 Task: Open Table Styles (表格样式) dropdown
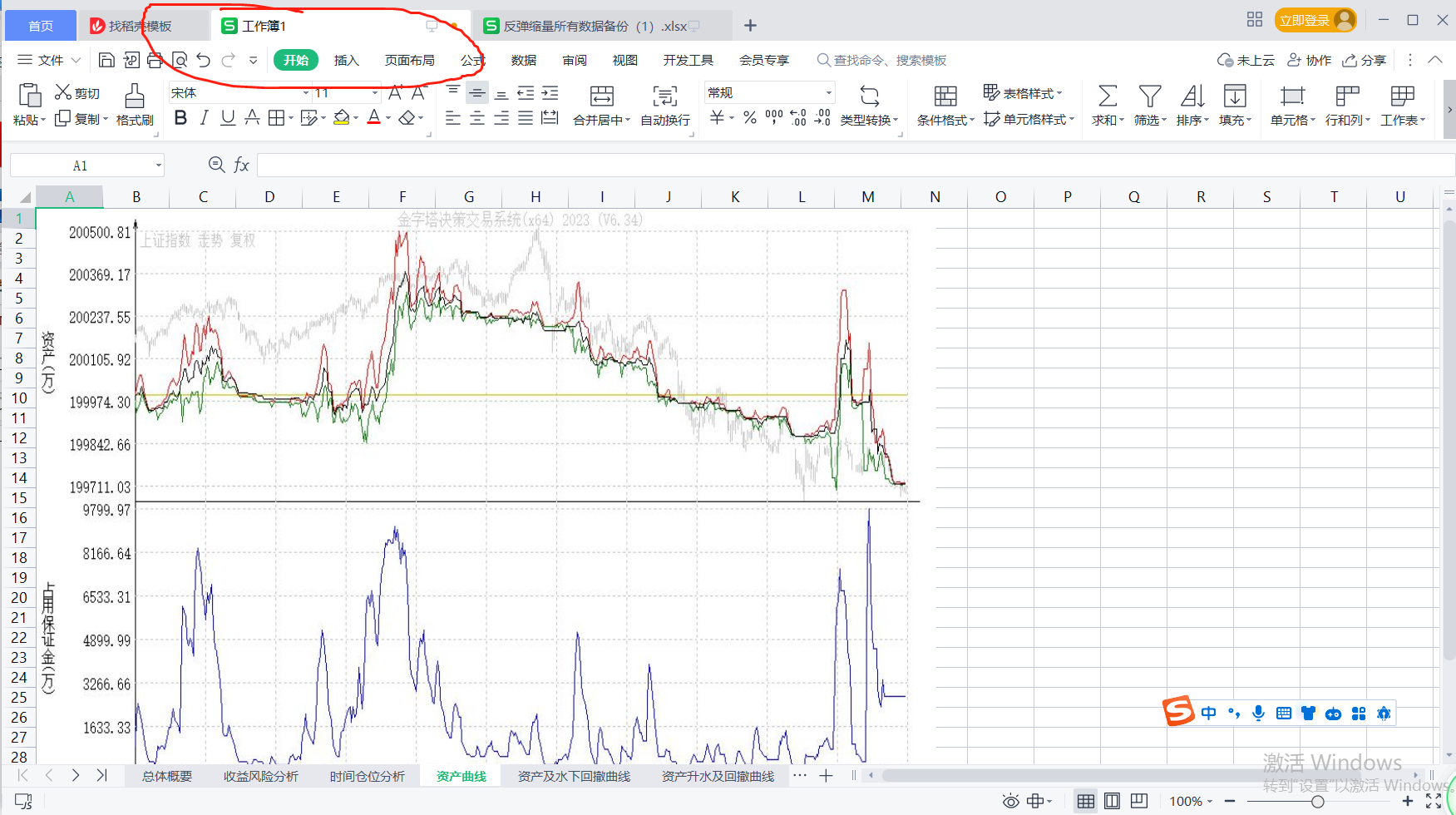[1023, 93]
